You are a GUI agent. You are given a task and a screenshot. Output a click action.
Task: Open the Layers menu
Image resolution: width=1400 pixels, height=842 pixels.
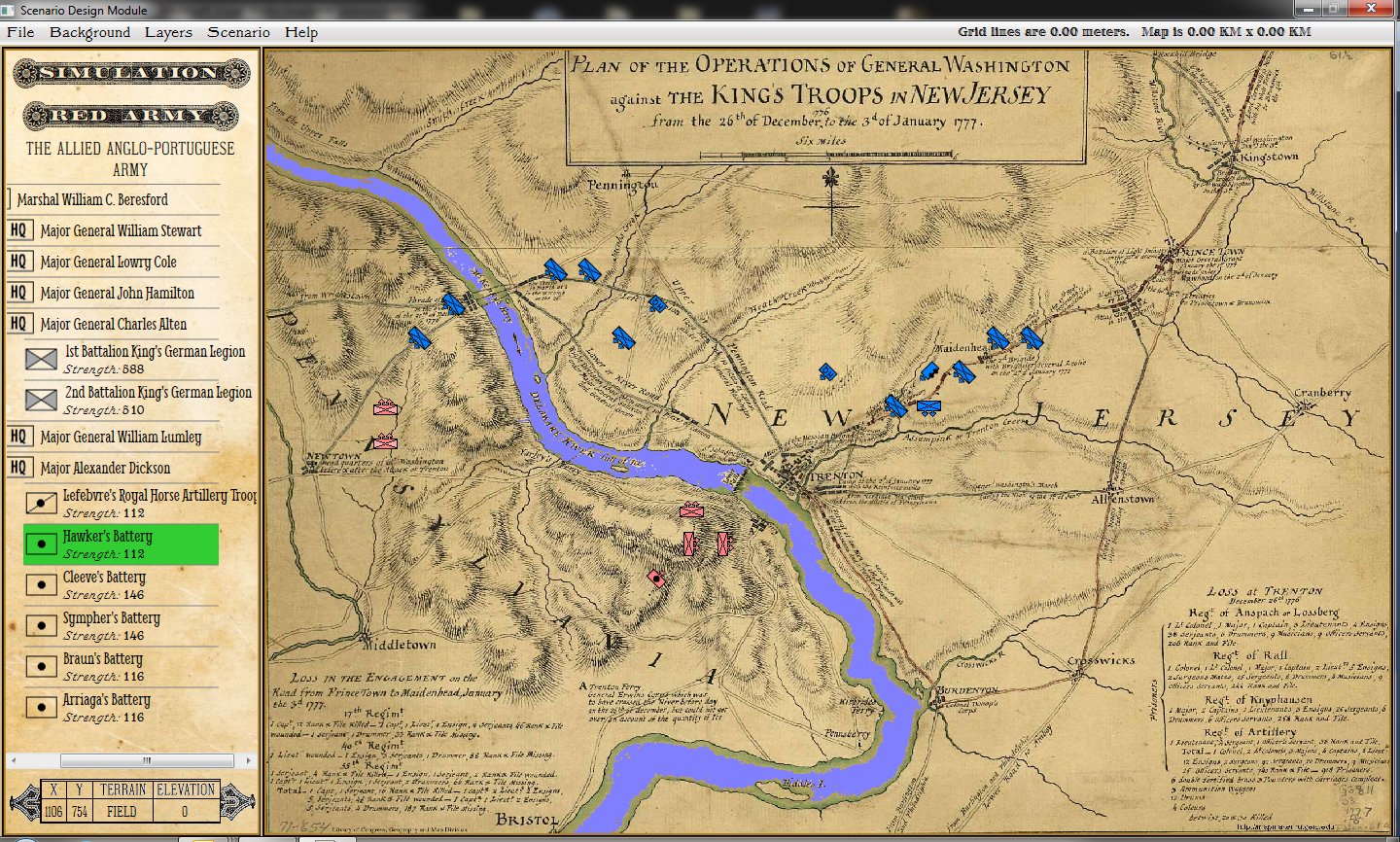coord(168,32)
